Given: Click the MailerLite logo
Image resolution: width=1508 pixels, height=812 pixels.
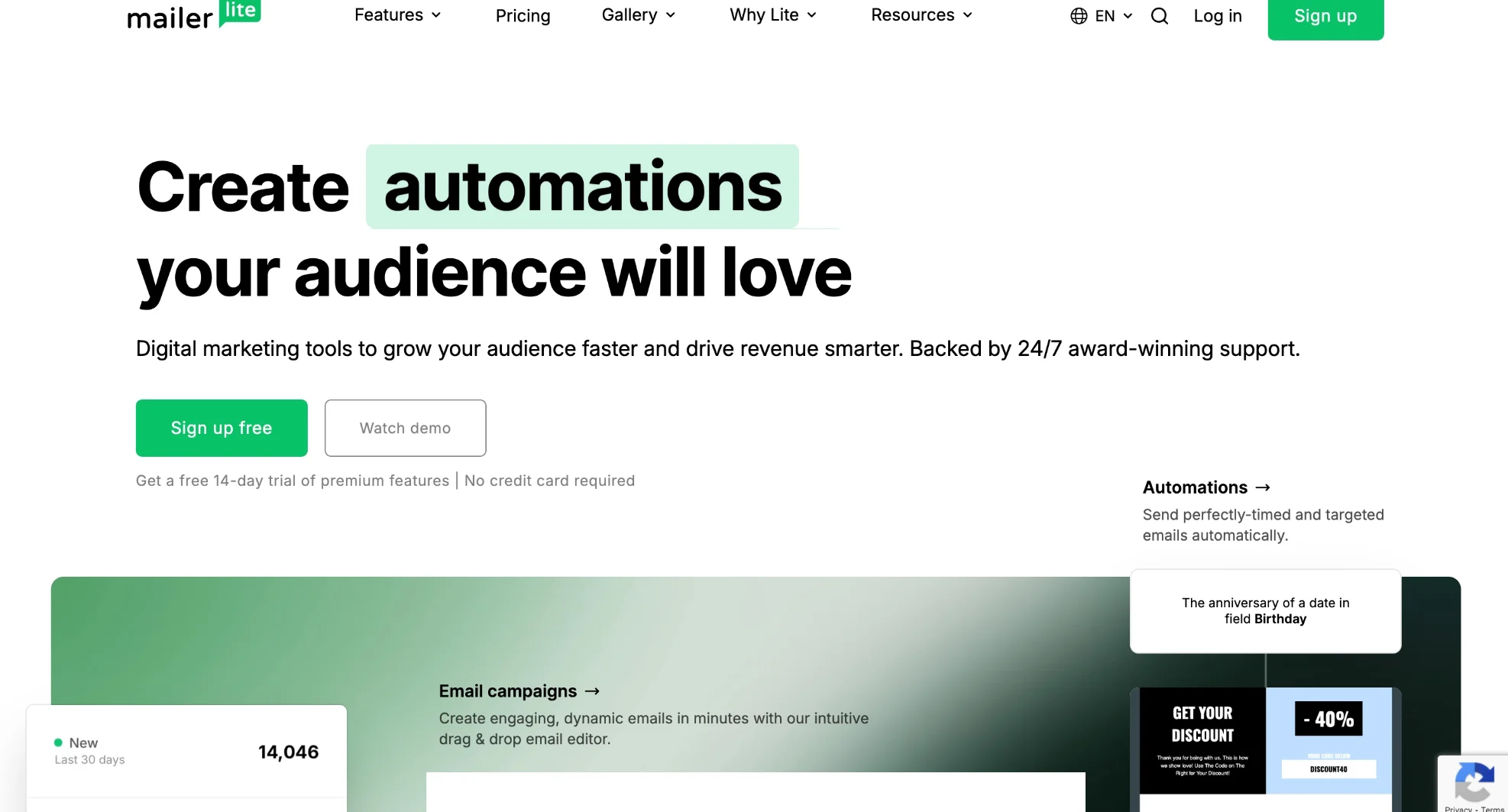Looking at the screenshot, I should coord(193,15).
